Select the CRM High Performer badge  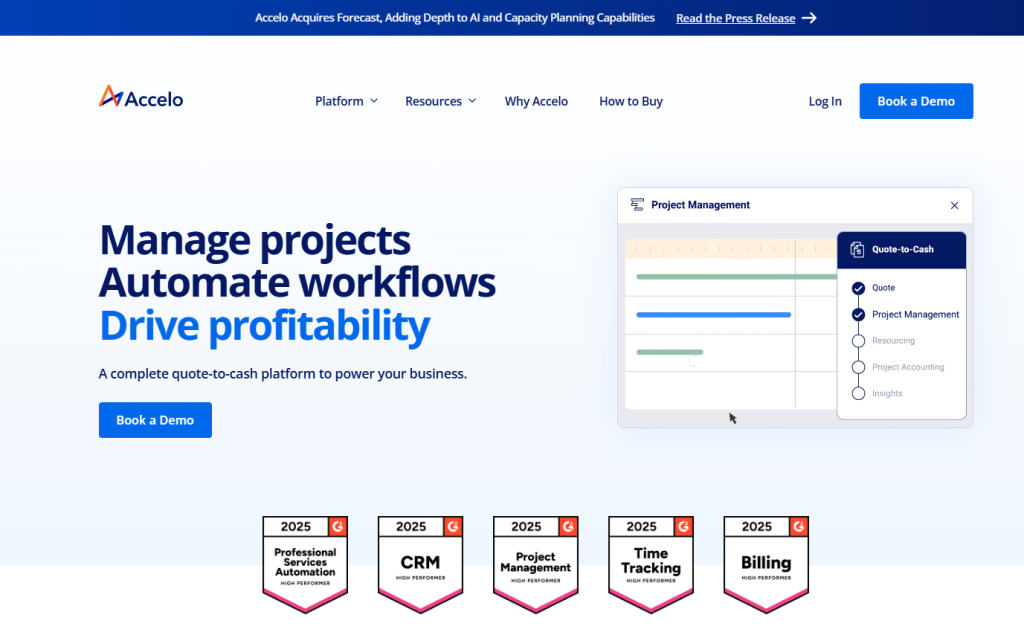coord(420,564)
